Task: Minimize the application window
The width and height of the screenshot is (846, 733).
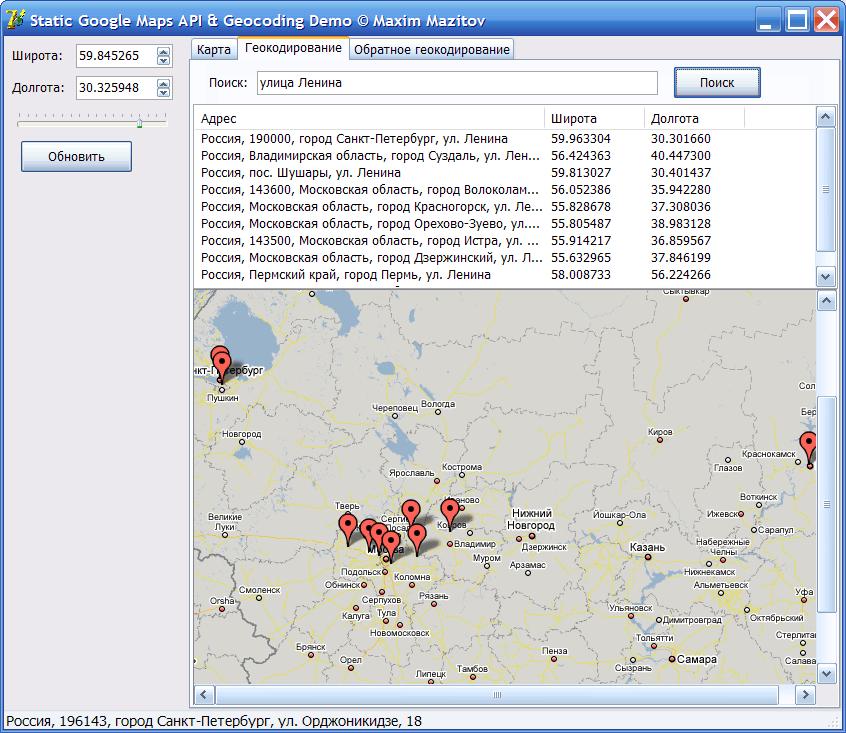Action: tap(767, 20)
